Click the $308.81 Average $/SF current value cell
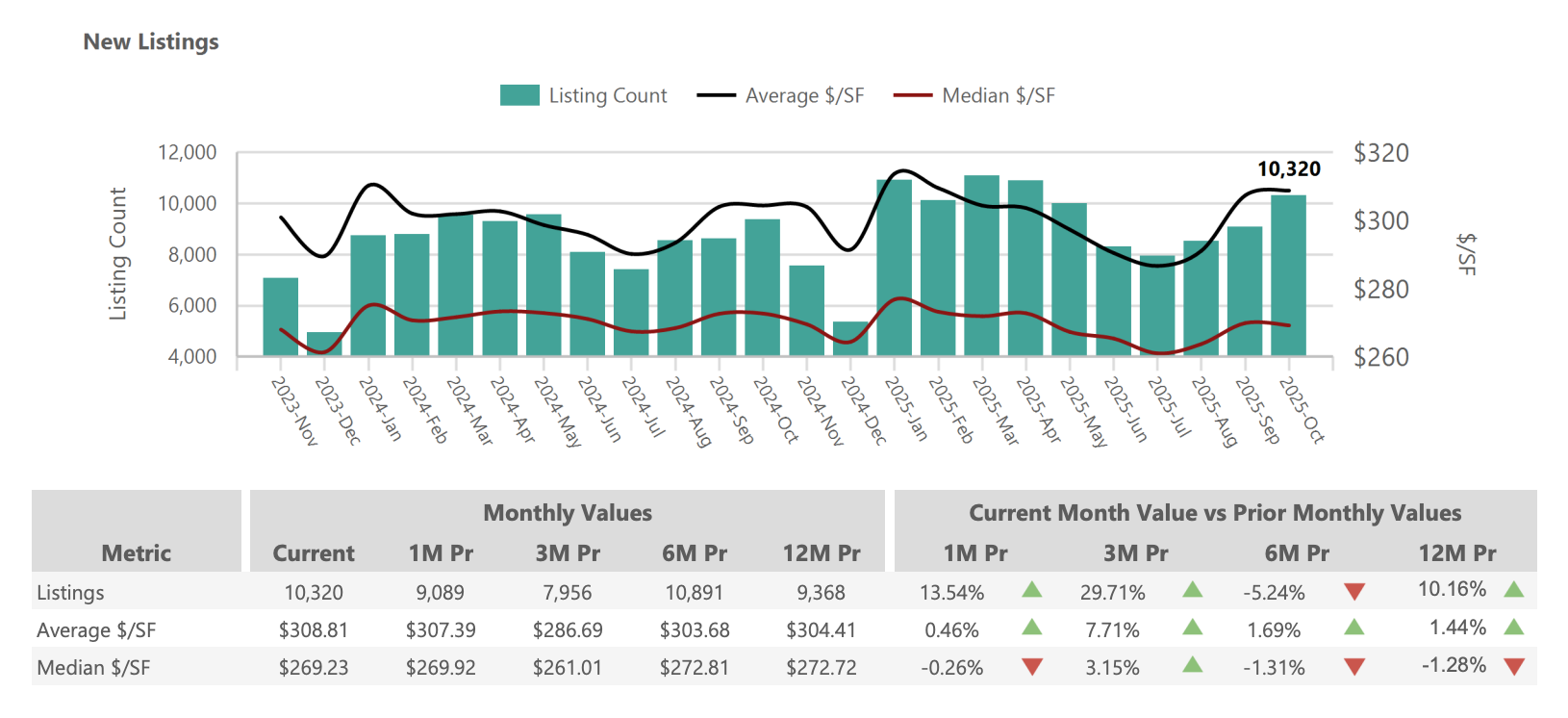The width and height of the screenshot is (1568, 718). pos(314,630)
